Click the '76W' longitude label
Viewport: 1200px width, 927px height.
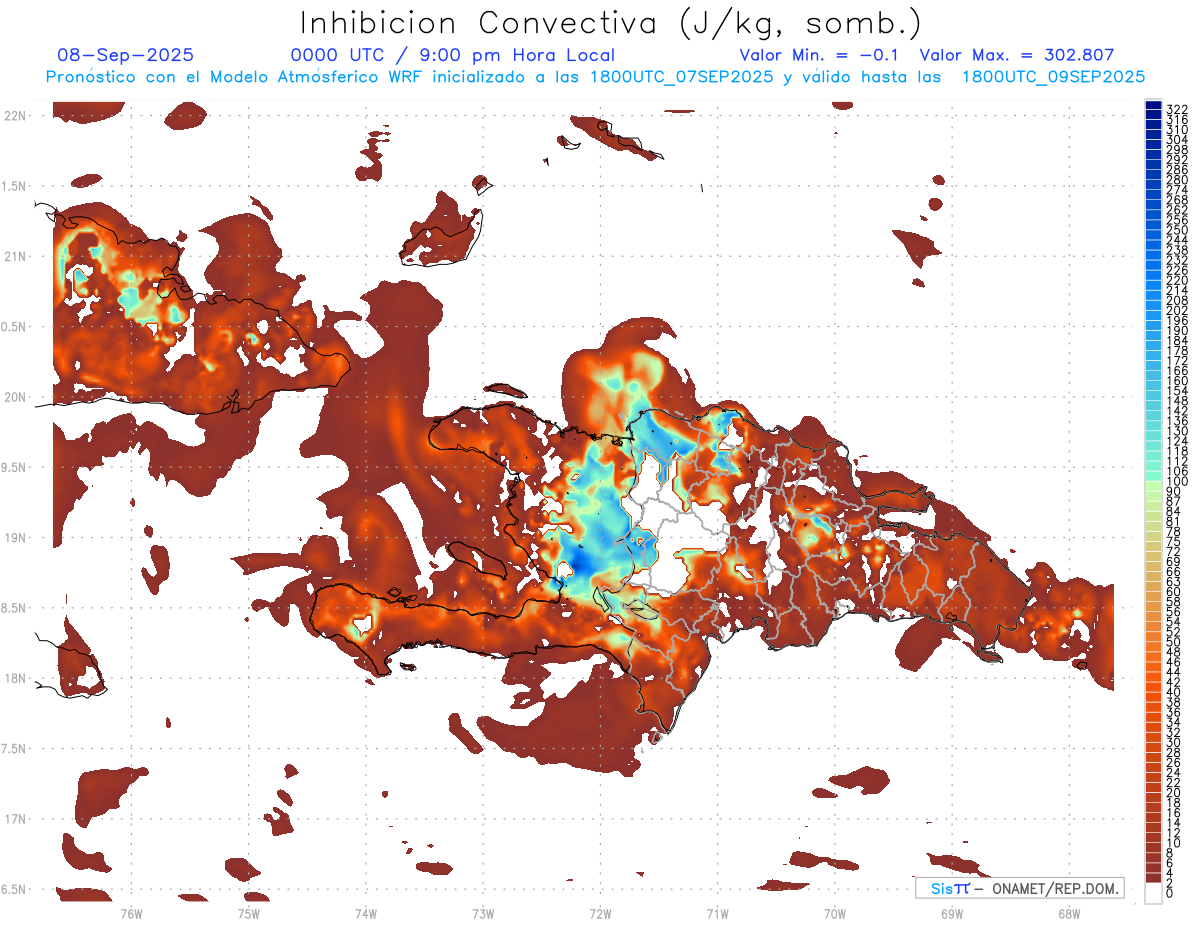131,913
